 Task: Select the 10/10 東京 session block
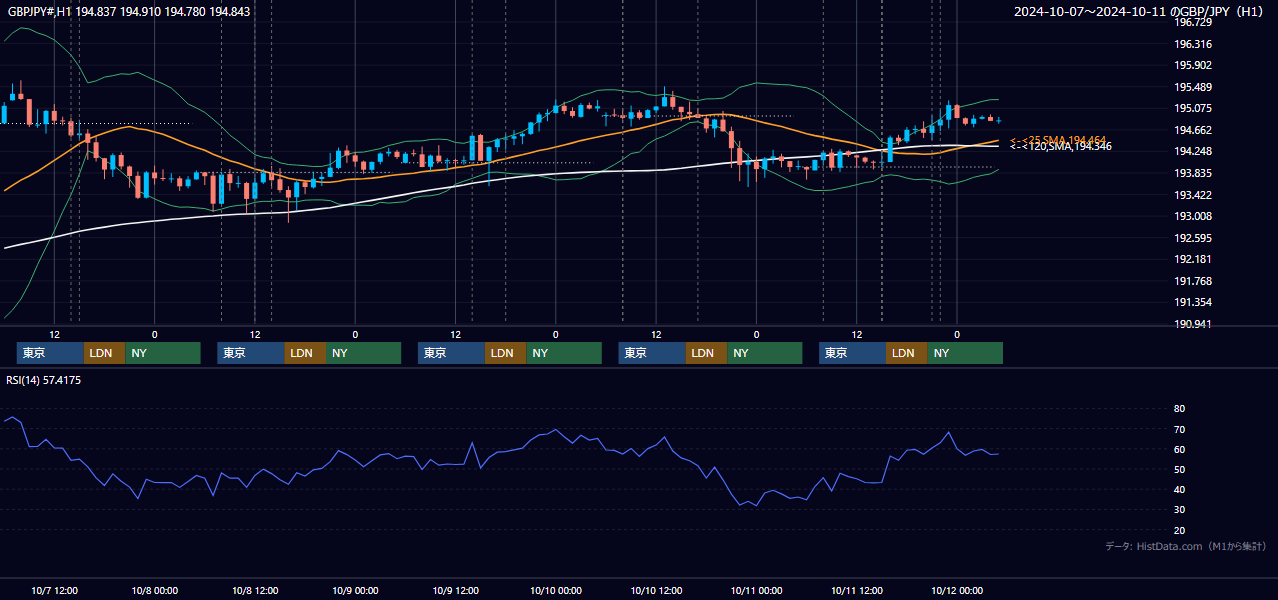click(652, 353)
